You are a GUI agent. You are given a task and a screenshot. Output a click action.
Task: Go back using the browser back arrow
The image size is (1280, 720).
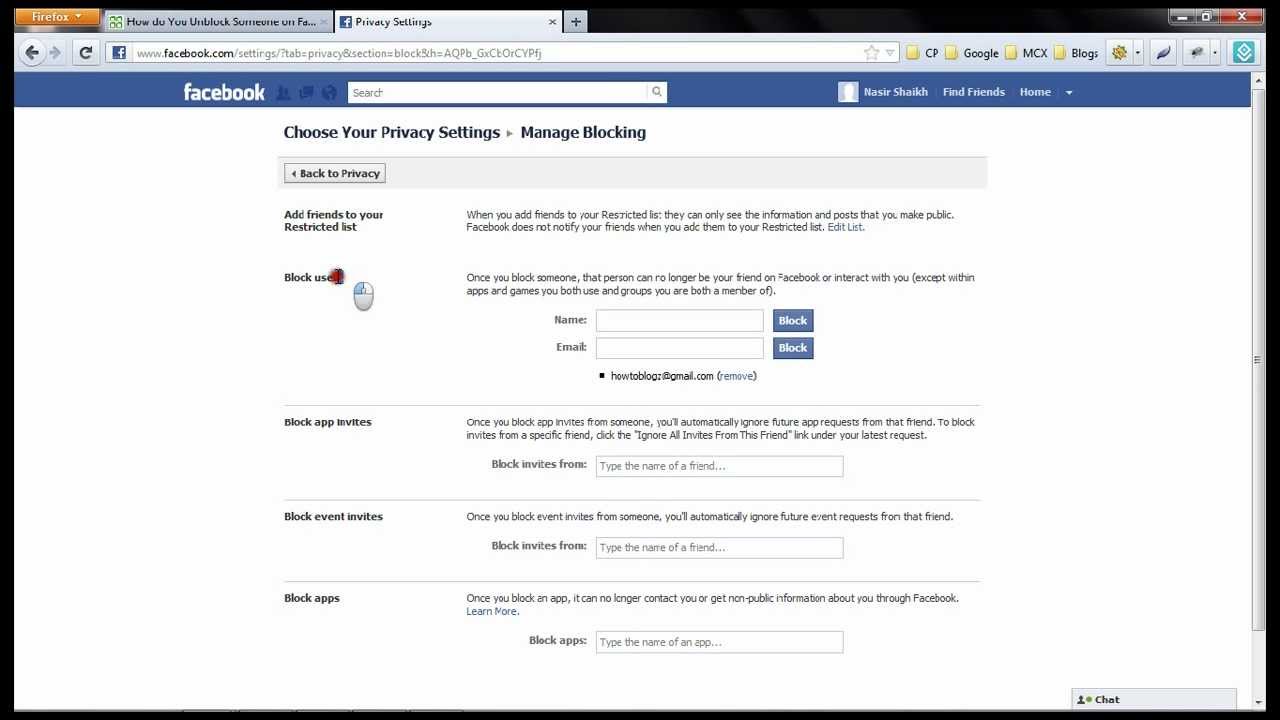point(32,53)
